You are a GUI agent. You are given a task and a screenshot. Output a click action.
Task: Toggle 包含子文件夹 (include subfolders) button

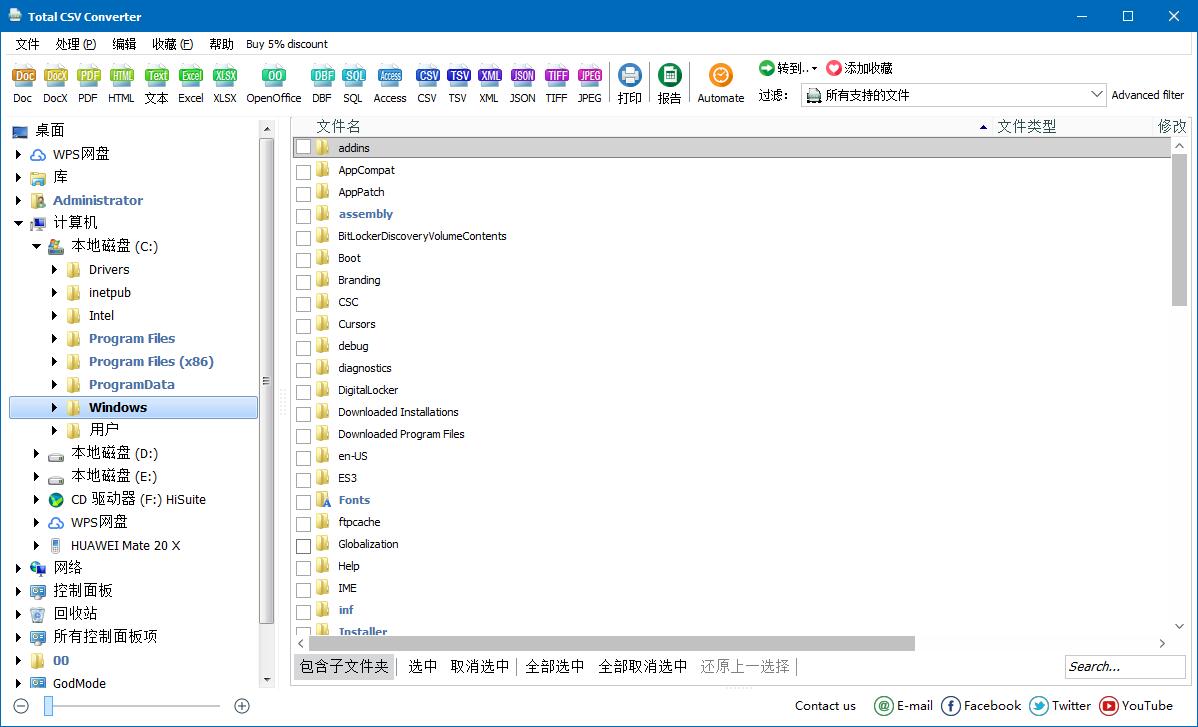point(344,667)
